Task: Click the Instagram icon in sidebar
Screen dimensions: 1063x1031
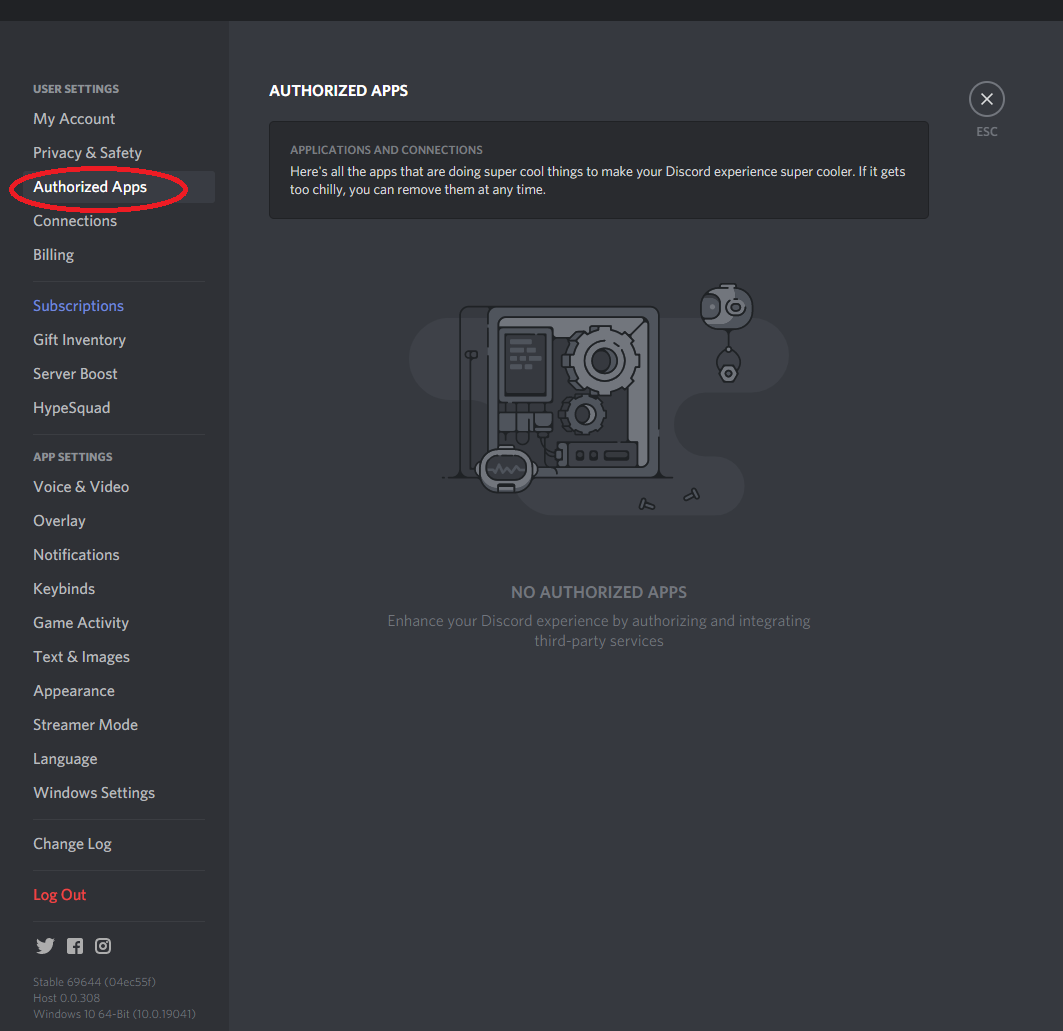Action: 103,946
